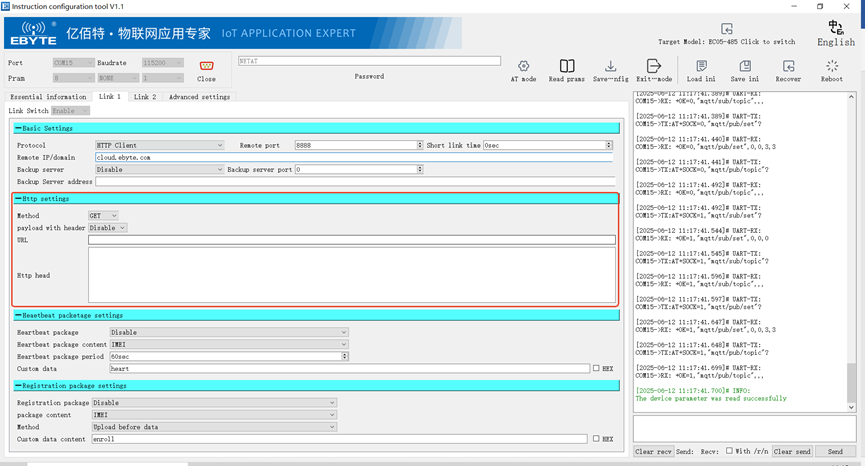Open the Link Switch Enable dropdown
The width and height of the screenshot is (865, 466).
pos(70,111)
